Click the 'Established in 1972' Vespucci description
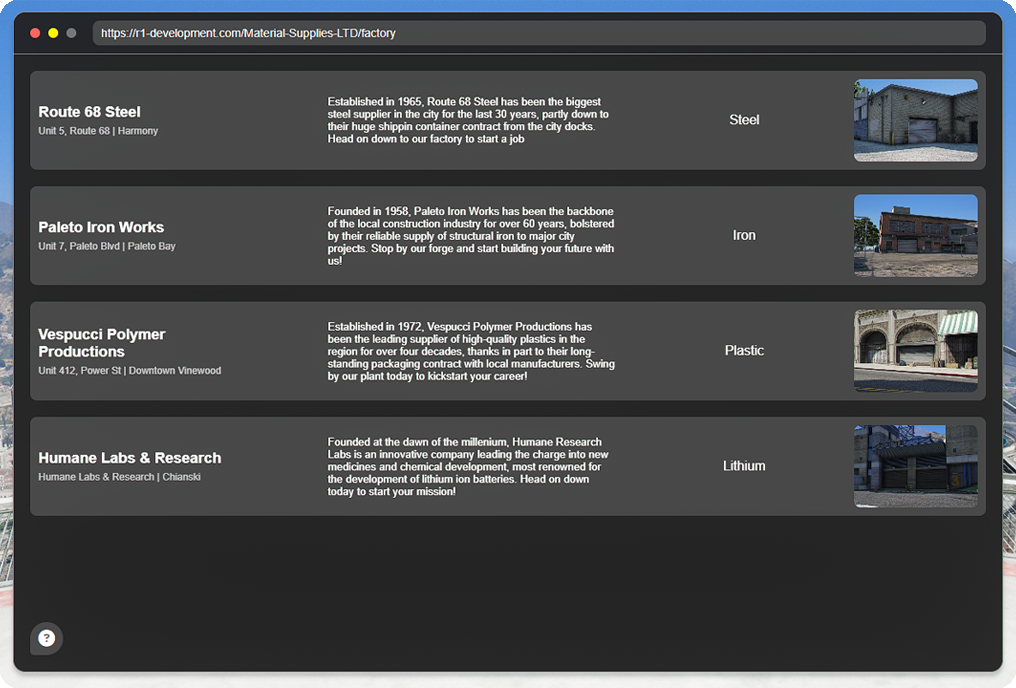Image resolution: width=1016 pixels, height=688 pixels. click(x=471, y=351)
